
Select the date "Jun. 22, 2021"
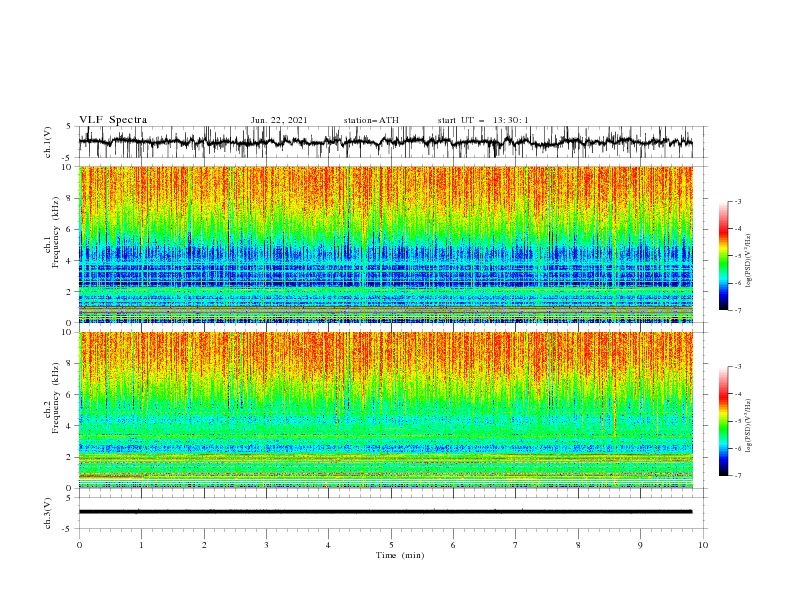point(279,120)
